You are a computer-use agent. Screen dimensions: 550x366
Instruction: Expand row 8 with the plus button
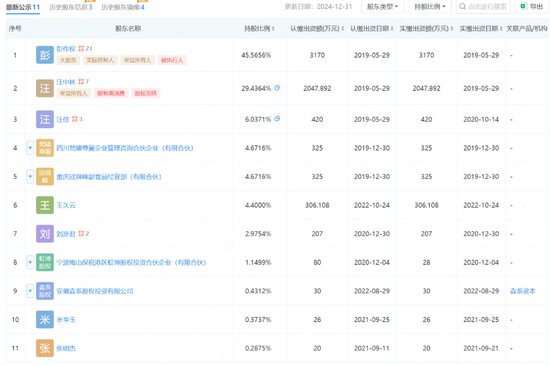pos(30,262)
